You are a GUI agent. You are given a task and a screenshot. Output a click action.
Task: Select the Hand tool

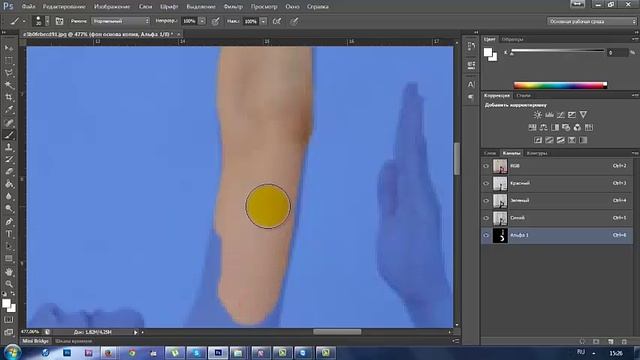[x=9, y=272]
